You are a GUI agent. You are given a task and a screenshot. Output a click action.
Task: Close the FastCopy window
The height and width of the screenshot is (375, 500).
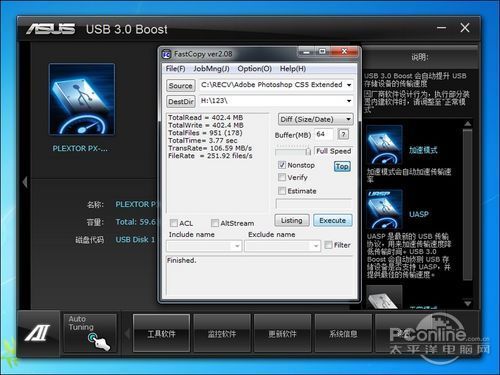pyautogui.click(x=344, y=52)
